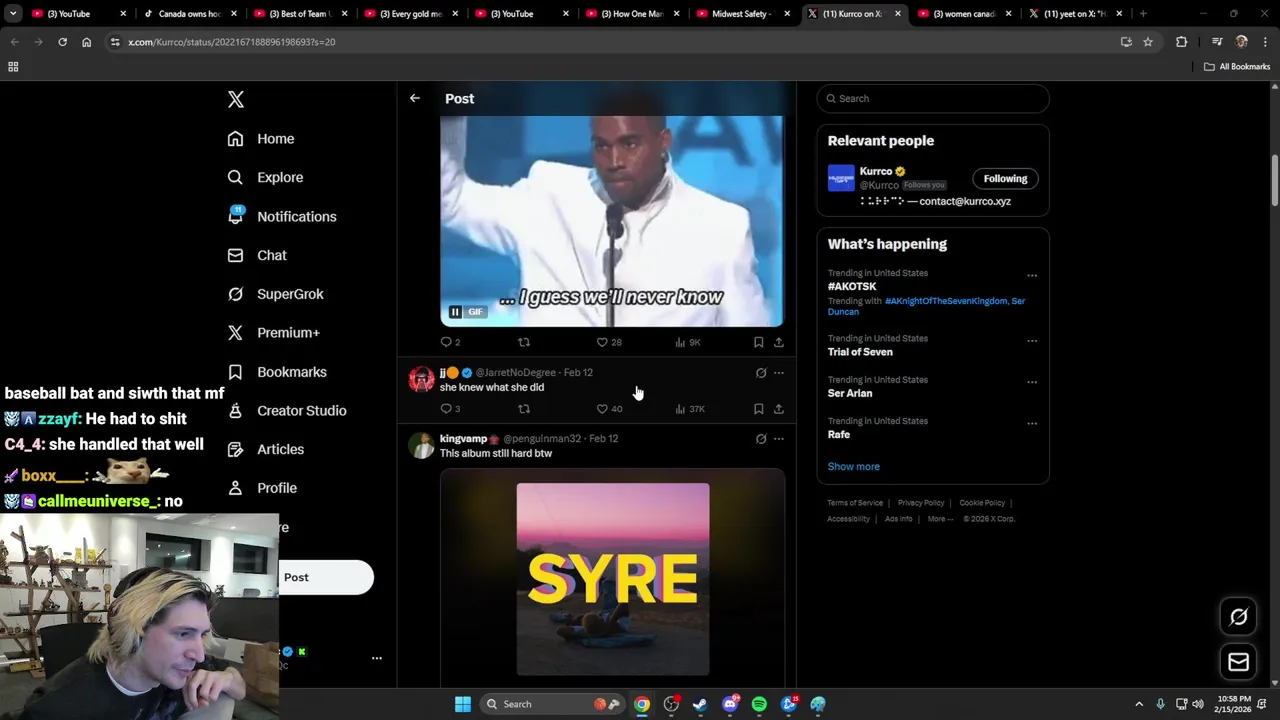Open more options for Trial of Seven
1280x720 pixels.
1032,341
